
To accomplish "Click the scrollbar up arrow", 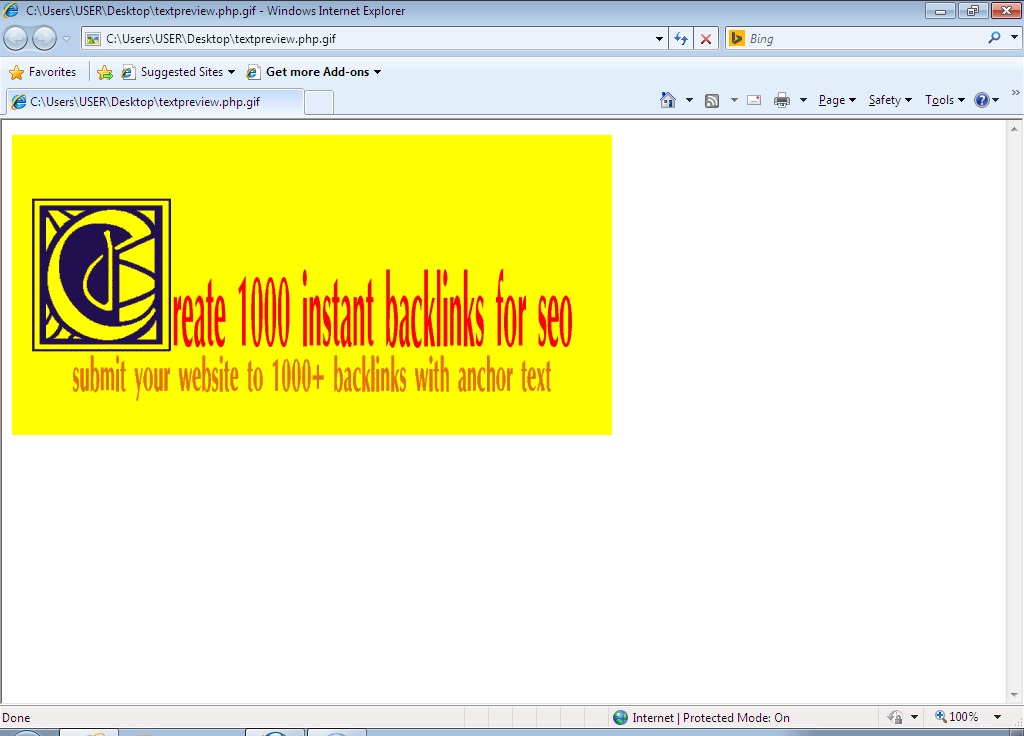I will pyautogui.click(x=1014, y=129).
